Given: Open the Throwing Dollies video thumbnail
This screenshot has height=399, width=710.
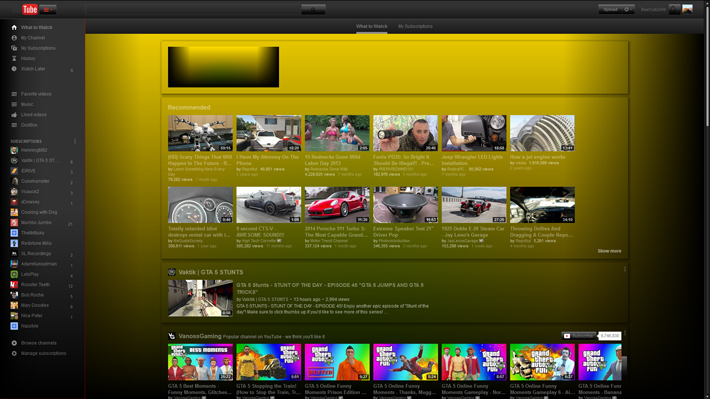Looking at the screenshot, I should [542, 205].
